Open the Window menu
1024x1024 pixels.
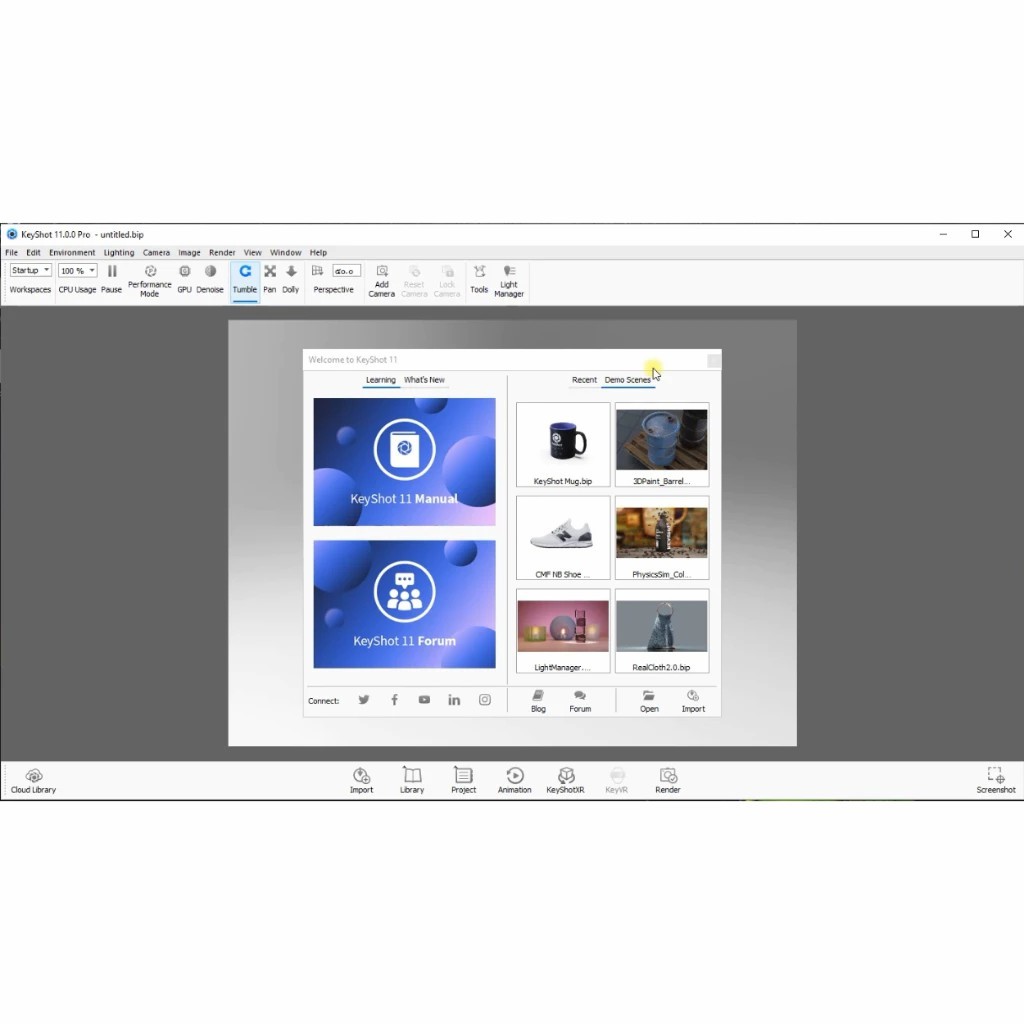285,253
